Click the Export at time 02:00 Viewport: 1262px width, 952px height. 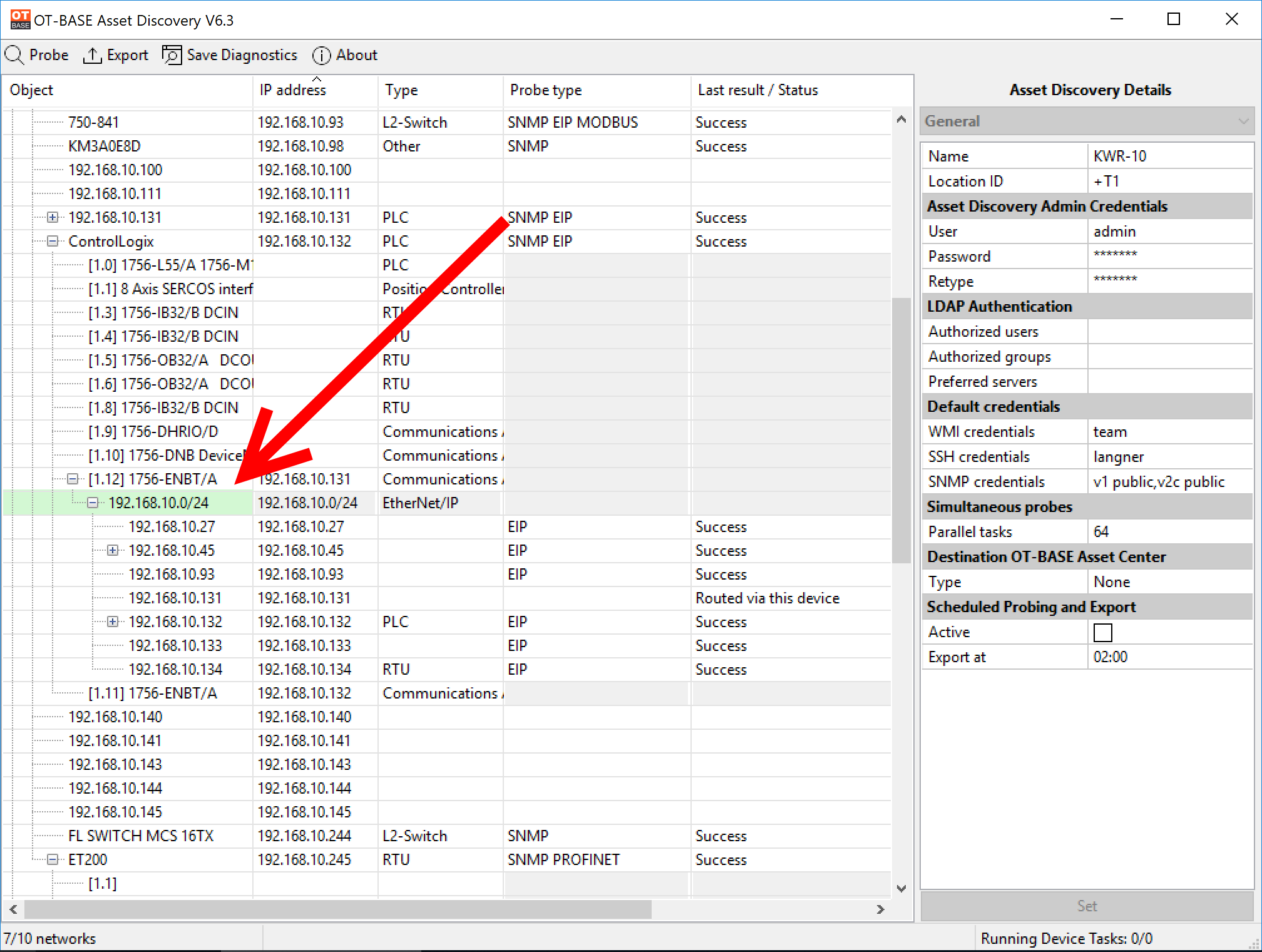coord(1170,657)
